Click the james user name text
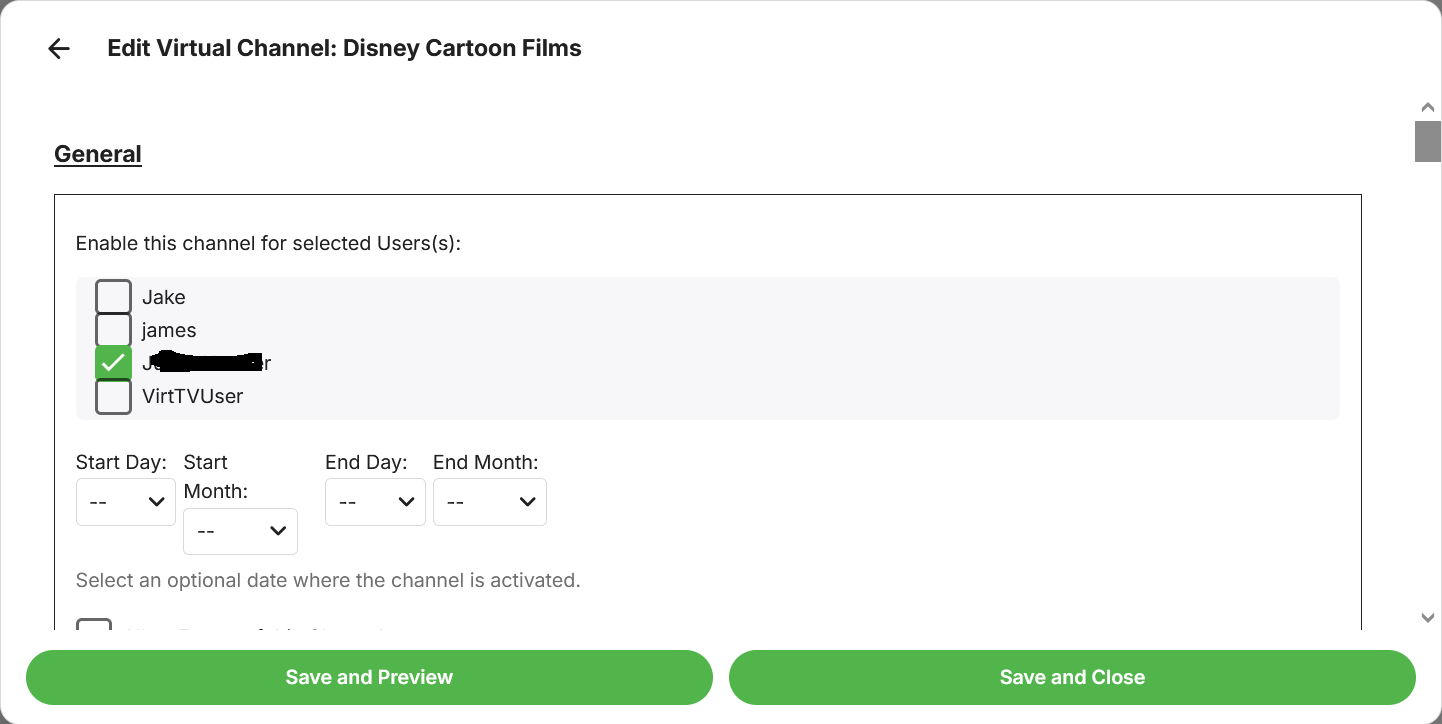The image size is (1442, 724). (169, 330)
